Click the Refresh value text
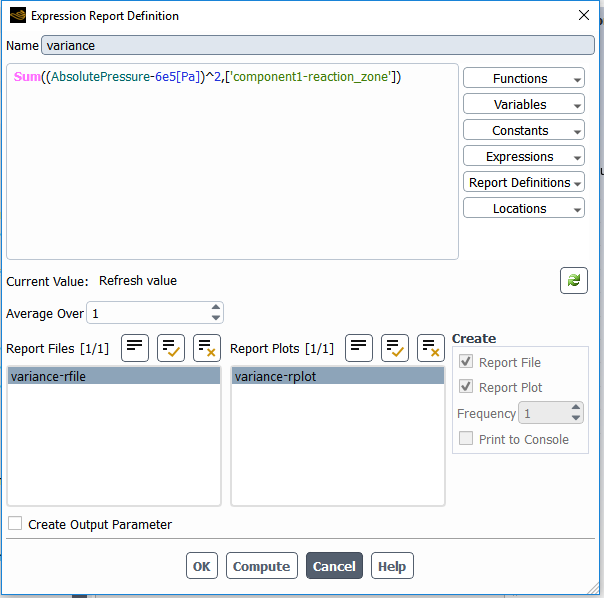 (x=138, y=281)
